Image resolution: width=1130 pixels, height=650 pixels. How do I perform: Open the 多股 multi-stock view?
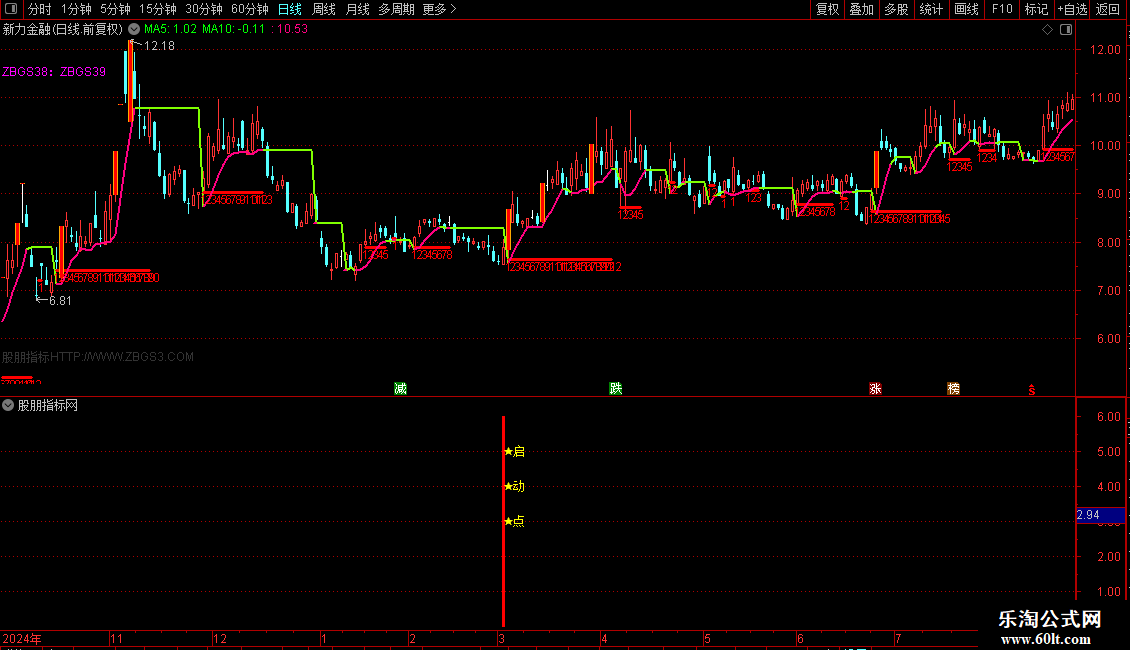896,9
